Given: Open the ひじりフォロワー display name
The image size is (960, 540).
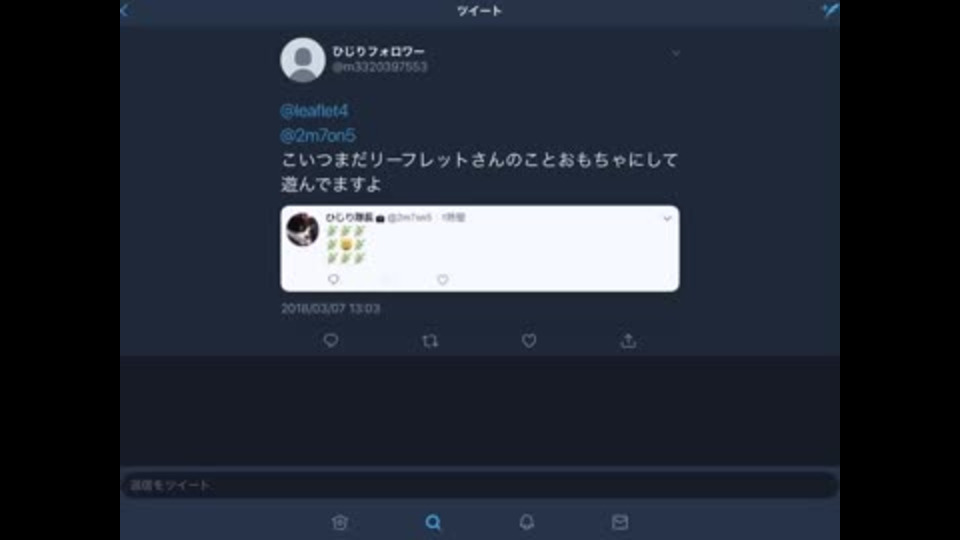Looking at the screenshot, I should [378, 51].
